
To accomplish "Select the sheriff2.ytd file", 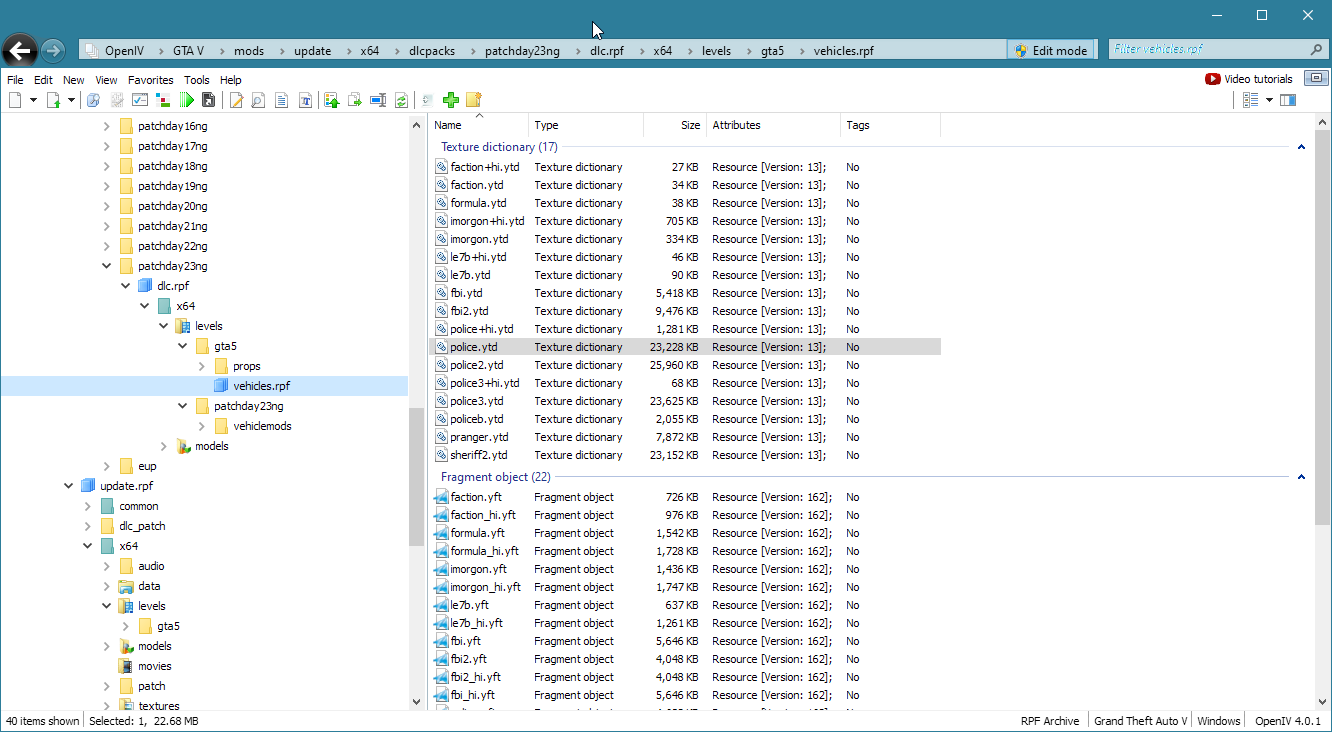I will point(478,455).
